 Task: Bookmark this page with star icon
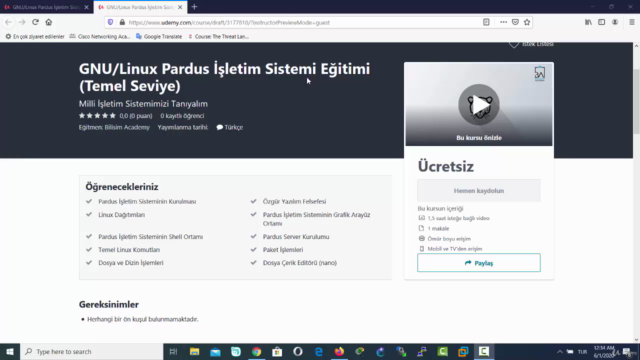(x=527, y=22)
